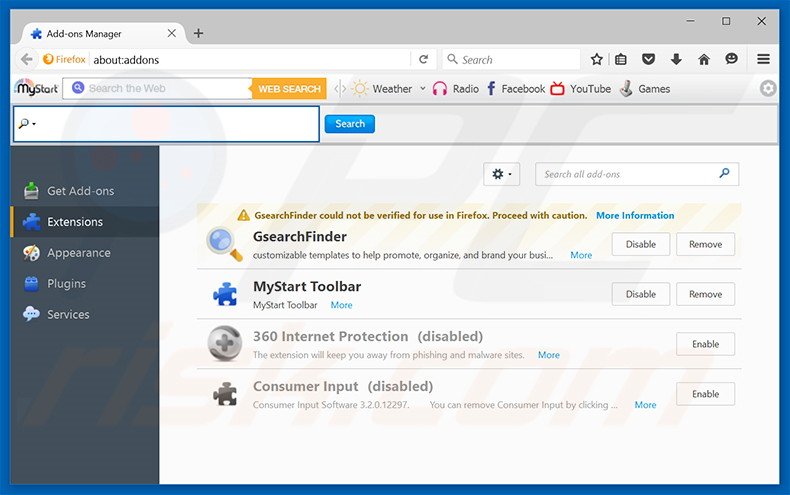Click the Firefox identity icon in the address bar
This screenshot has width=790, height=495.
[64, 59]
